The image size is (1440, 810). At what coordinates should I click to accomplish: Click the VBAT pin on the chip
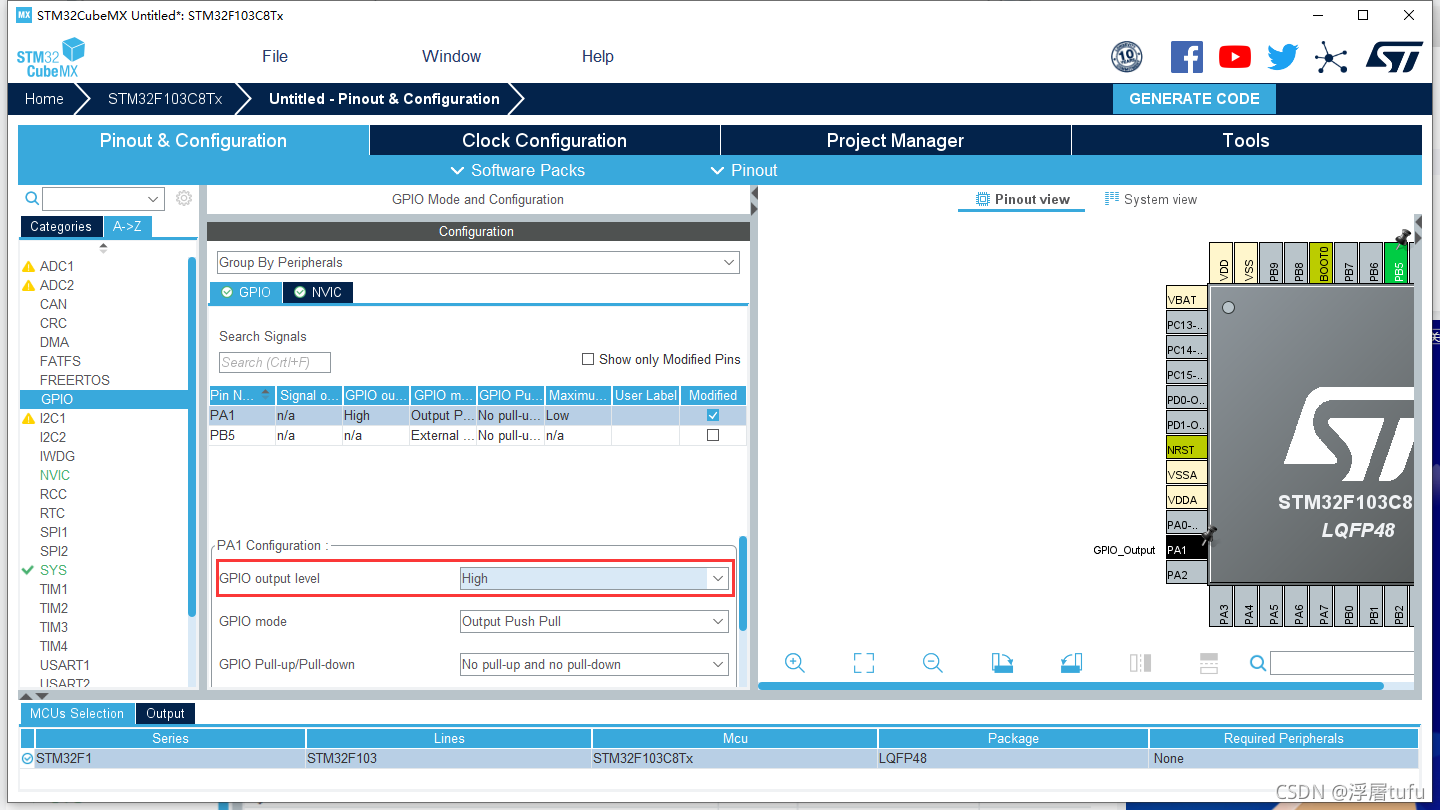point(1187,299)
